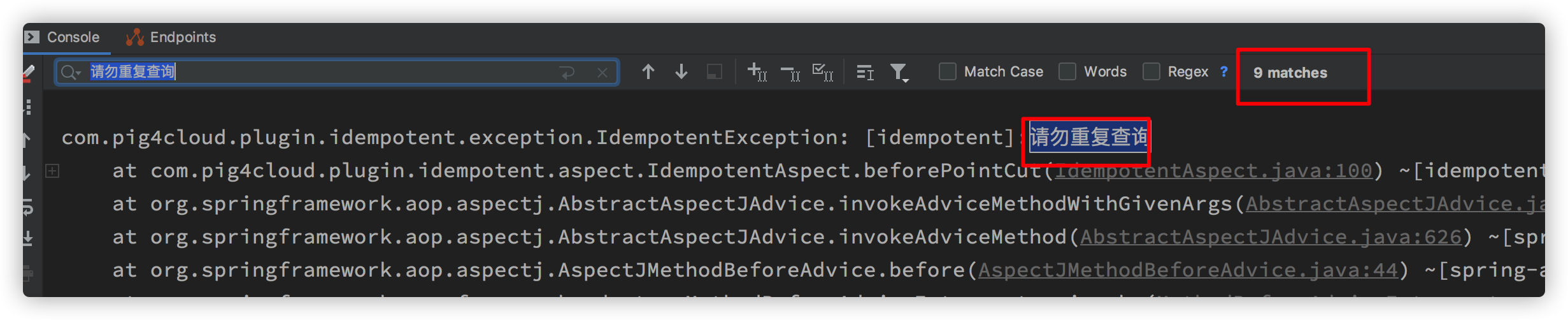
Task: Click scroll-to-end icon in console gutter
Action: click(28, 239)
